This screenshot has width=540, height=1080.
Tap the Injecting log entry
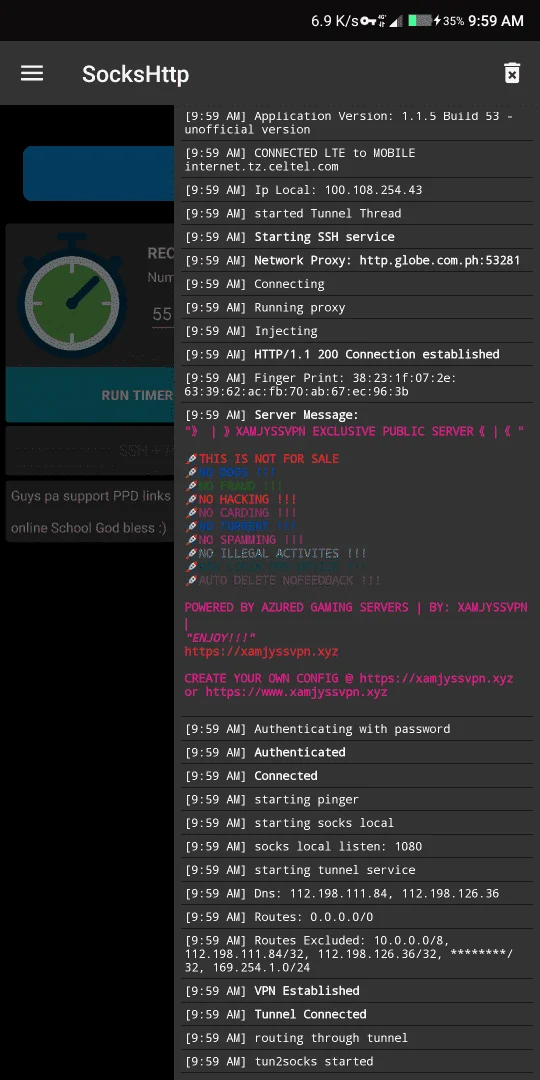(x=357, y=331)
